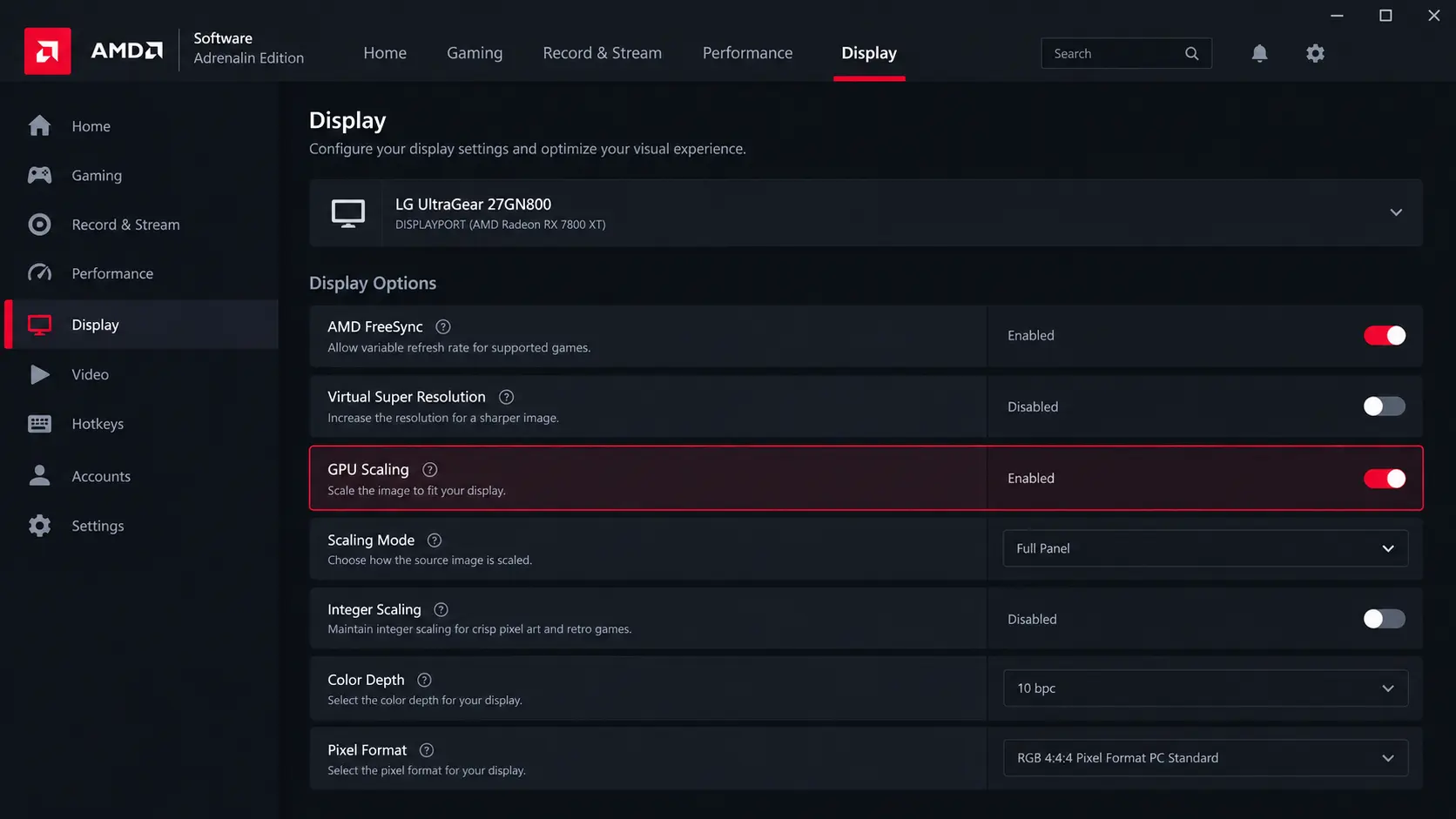Open the Color Depth 10 bpc dropdown
This screenshot has width=1456, height=819.
(1205, 688)
